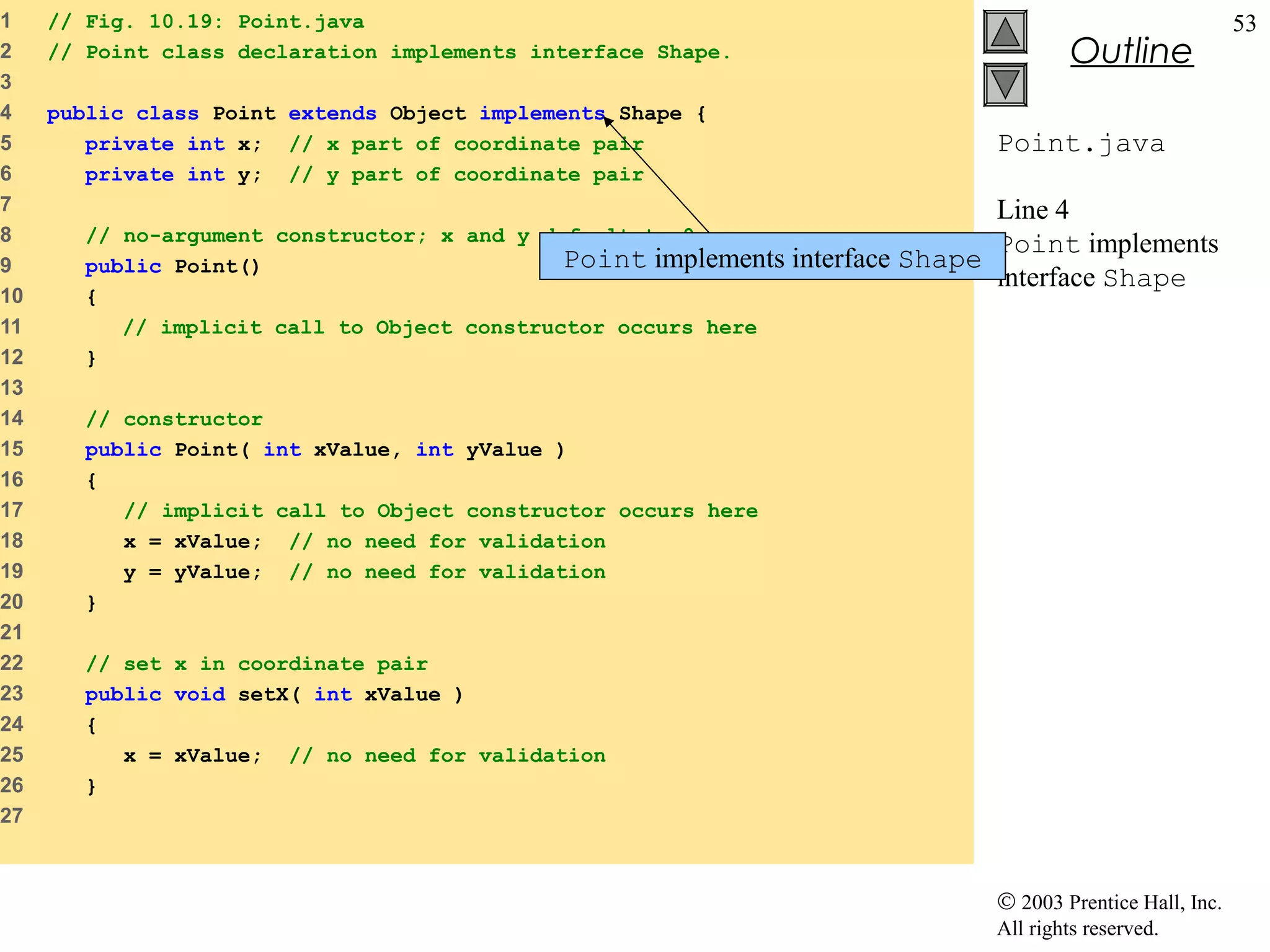Click the '// no-argument constructor' comment
Viewport: 1270px width, 952px height.
pos(257,236)
